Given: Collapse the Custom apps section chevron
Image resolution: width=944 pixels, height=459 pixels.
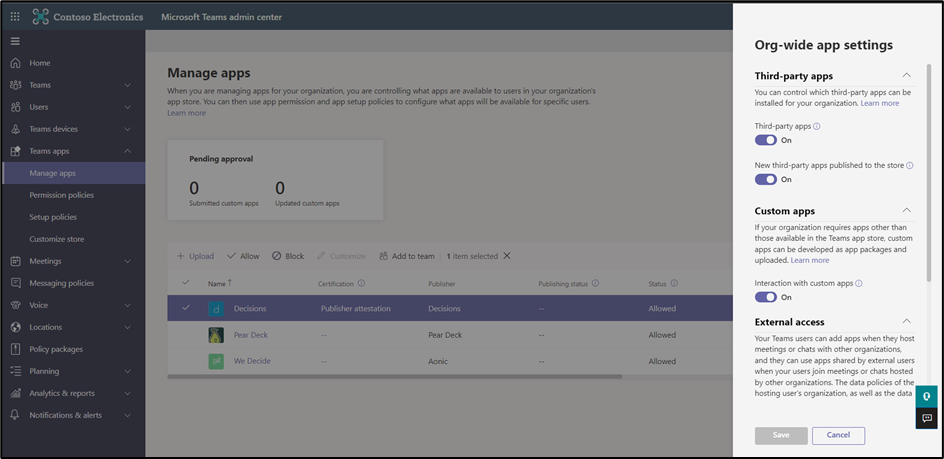Looking at the screenshot, I should click(907, 210).
